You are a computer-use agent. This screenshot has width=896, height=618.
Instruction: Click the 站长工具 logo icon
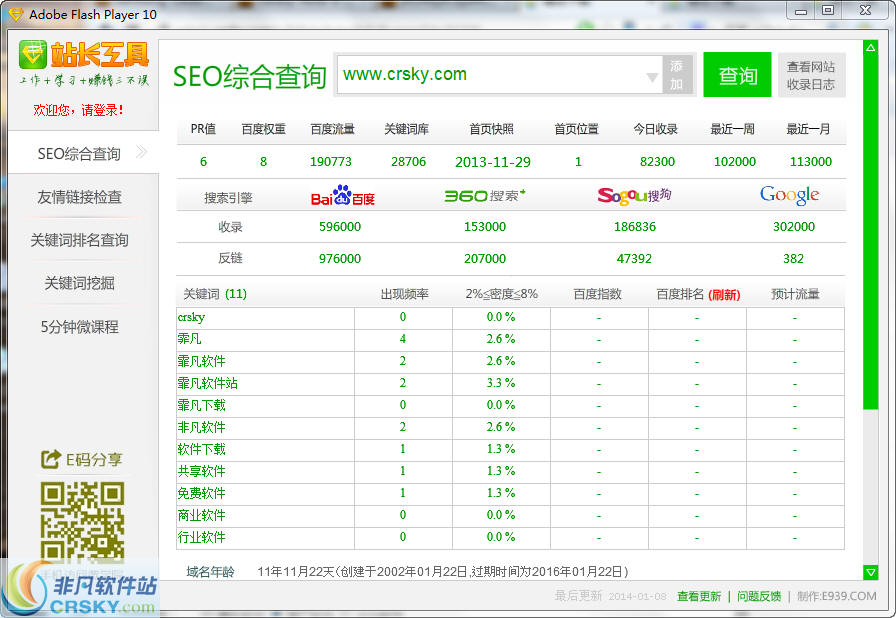click(x=33, y=55)
